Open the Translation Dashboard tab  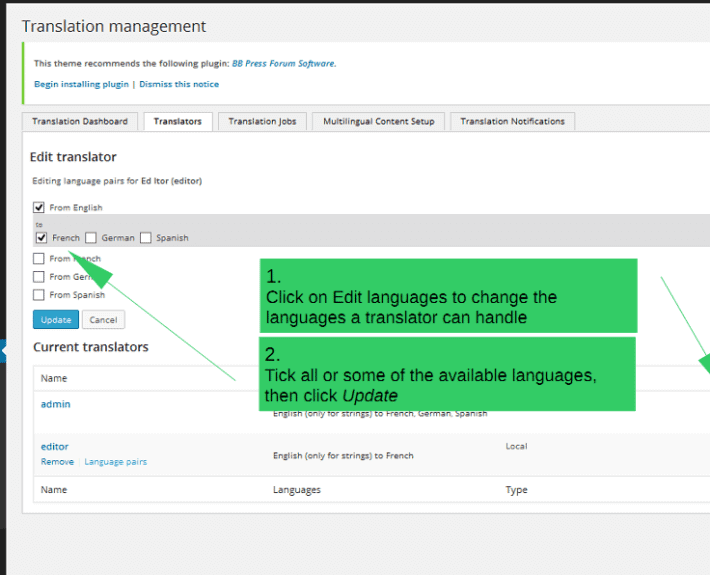(x=80, y=121)
